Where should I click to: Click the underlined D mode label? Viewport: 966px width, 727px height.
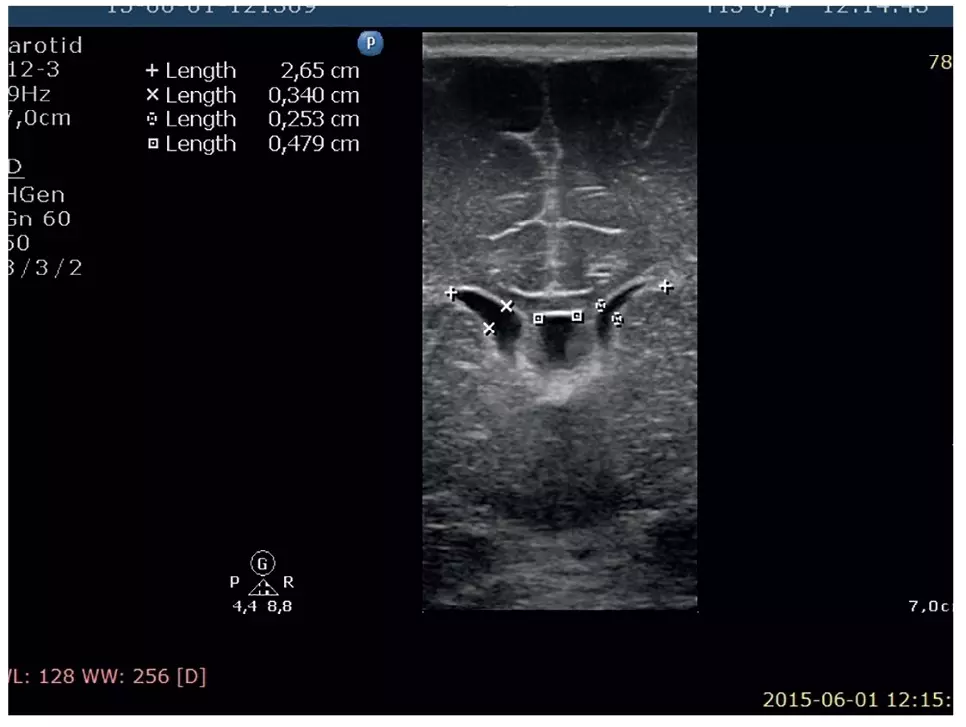tap(15, 166)
